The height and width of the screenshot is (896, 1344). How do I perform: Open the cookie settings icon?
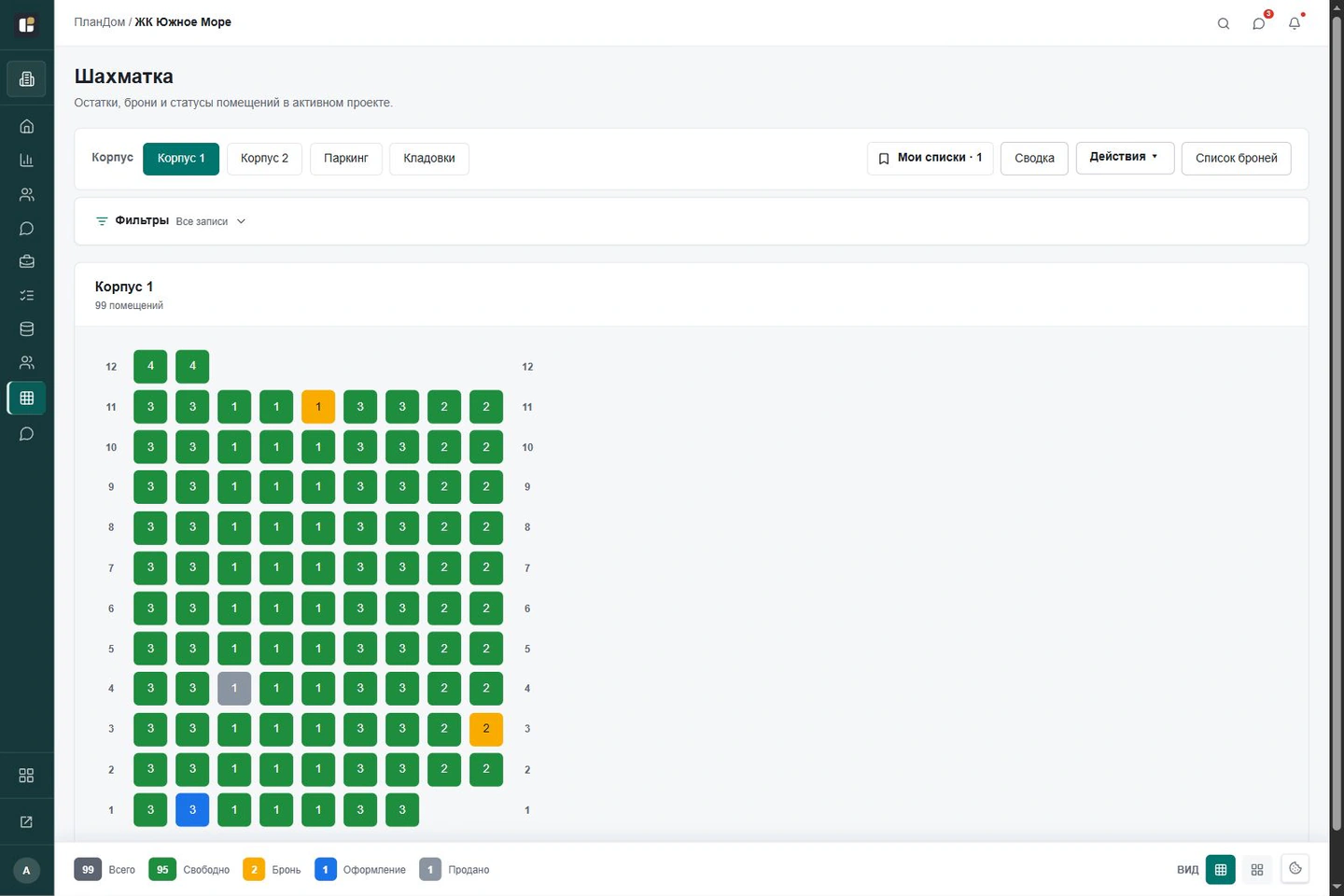point(1295,869)
